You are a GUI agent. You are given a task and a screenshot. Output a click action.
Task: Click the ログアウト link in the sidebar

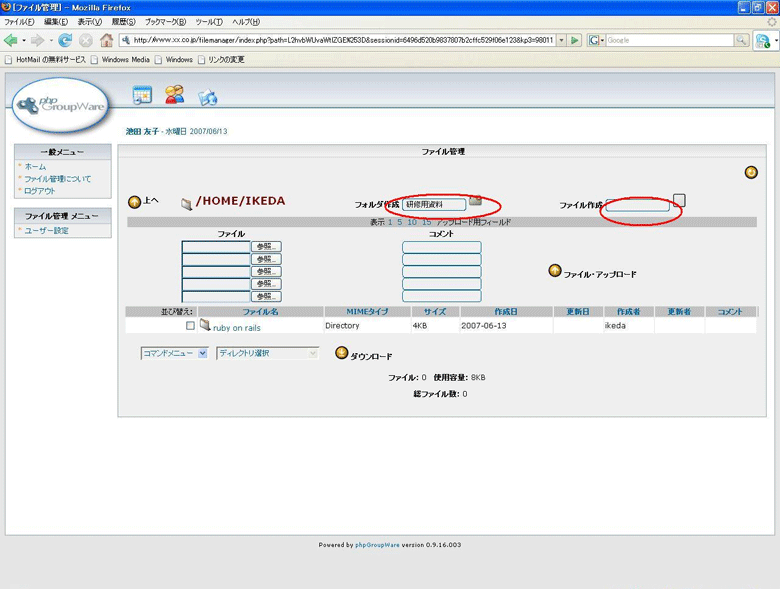click(x=40, y=190)
